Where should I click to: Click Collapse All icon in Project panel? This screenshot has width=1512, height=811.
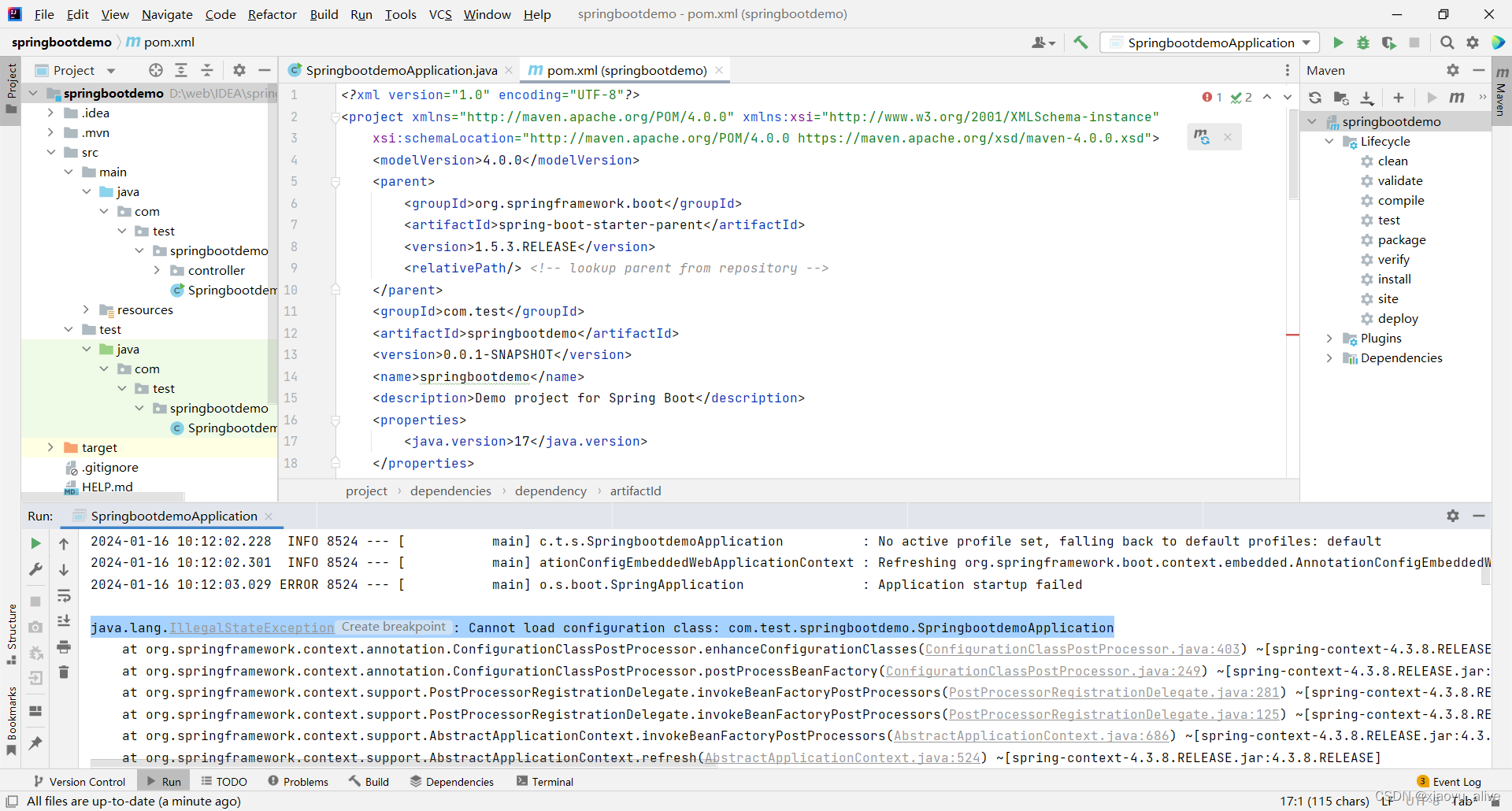207,70
